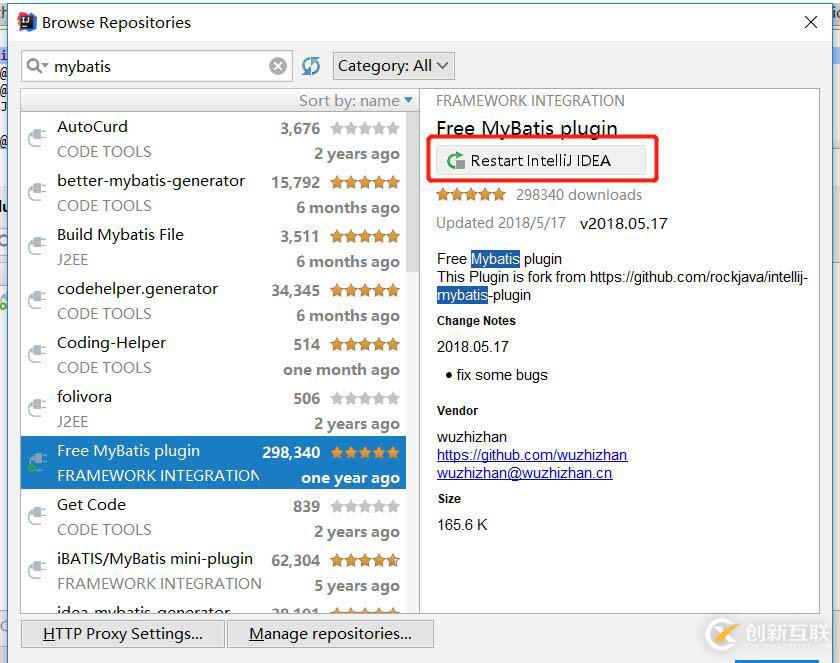840x663 pixels.
Task: Click the Get Code plugin icon
Action: click(37, 517)
